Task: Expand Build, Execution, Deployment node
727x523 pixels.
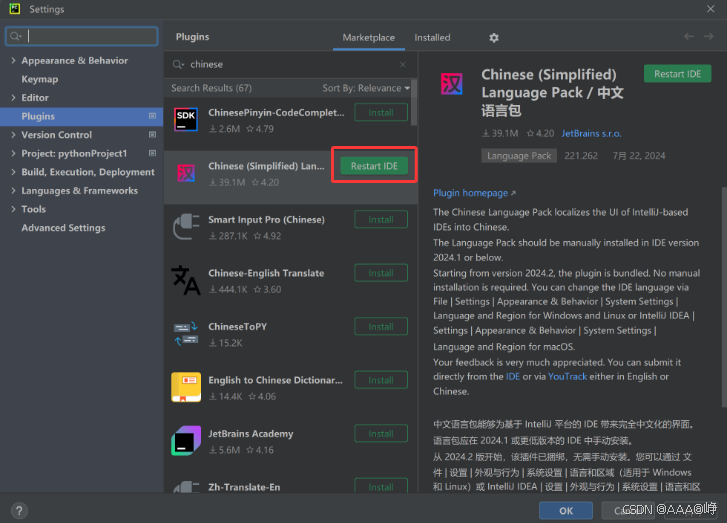Action: coord(13,172)
